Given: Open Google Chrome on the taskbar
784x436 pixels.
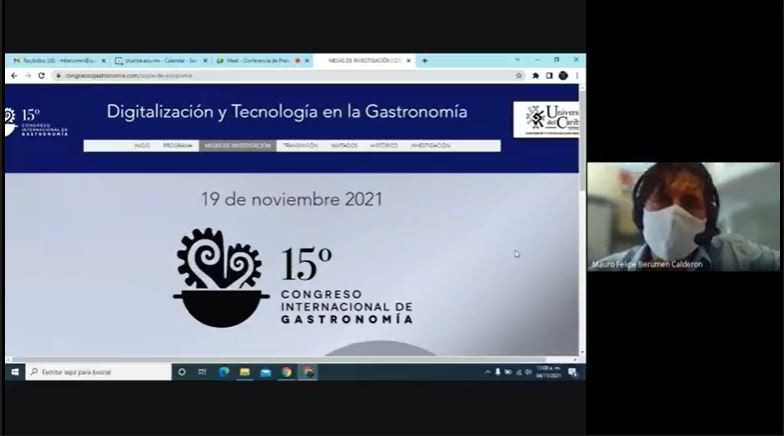Looking at the screenshot, I should pyautogui.click(x=286, y=372).
